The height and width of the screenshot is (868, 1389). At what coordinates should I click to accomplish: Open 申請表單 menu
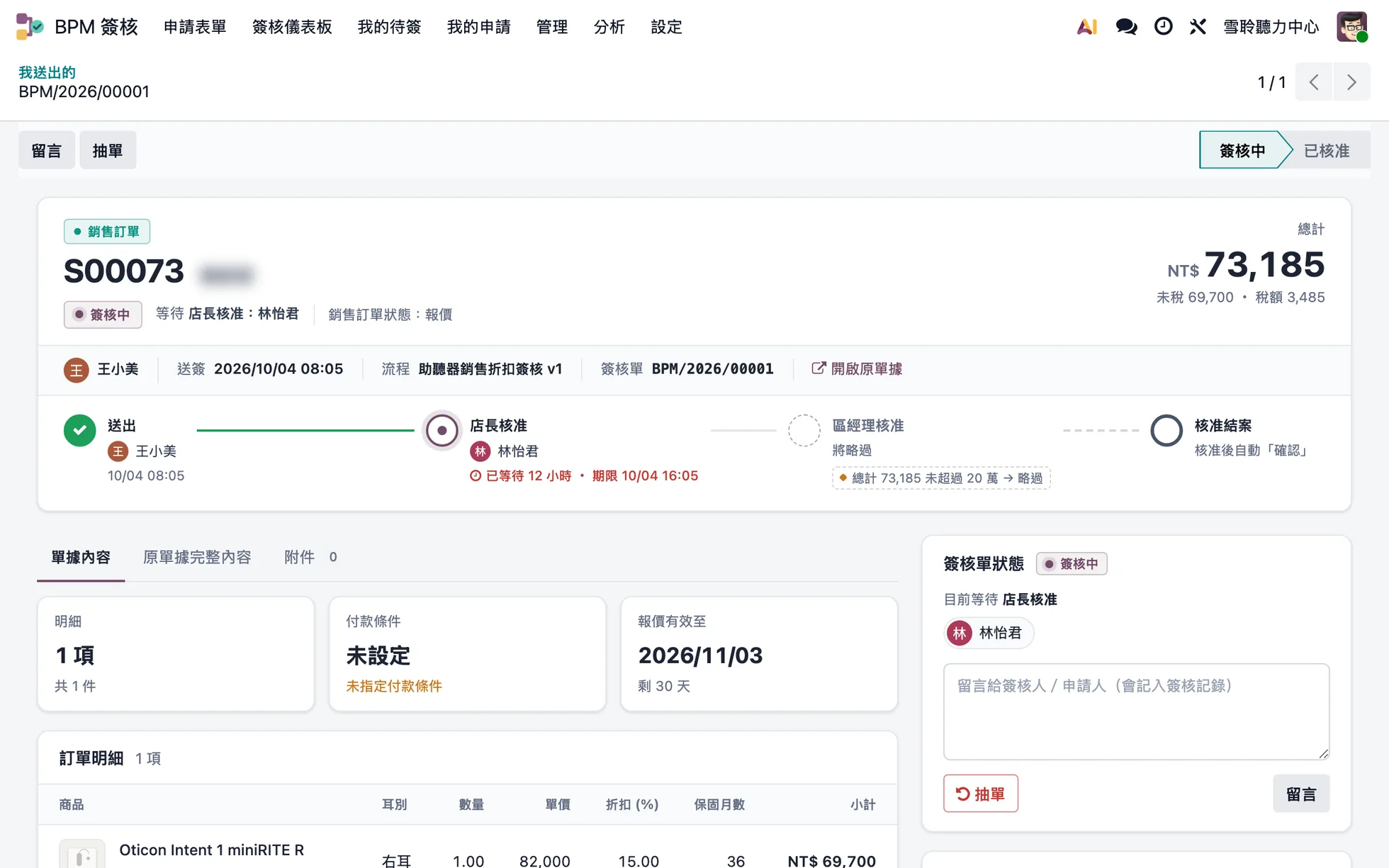[x=195, y=27]
